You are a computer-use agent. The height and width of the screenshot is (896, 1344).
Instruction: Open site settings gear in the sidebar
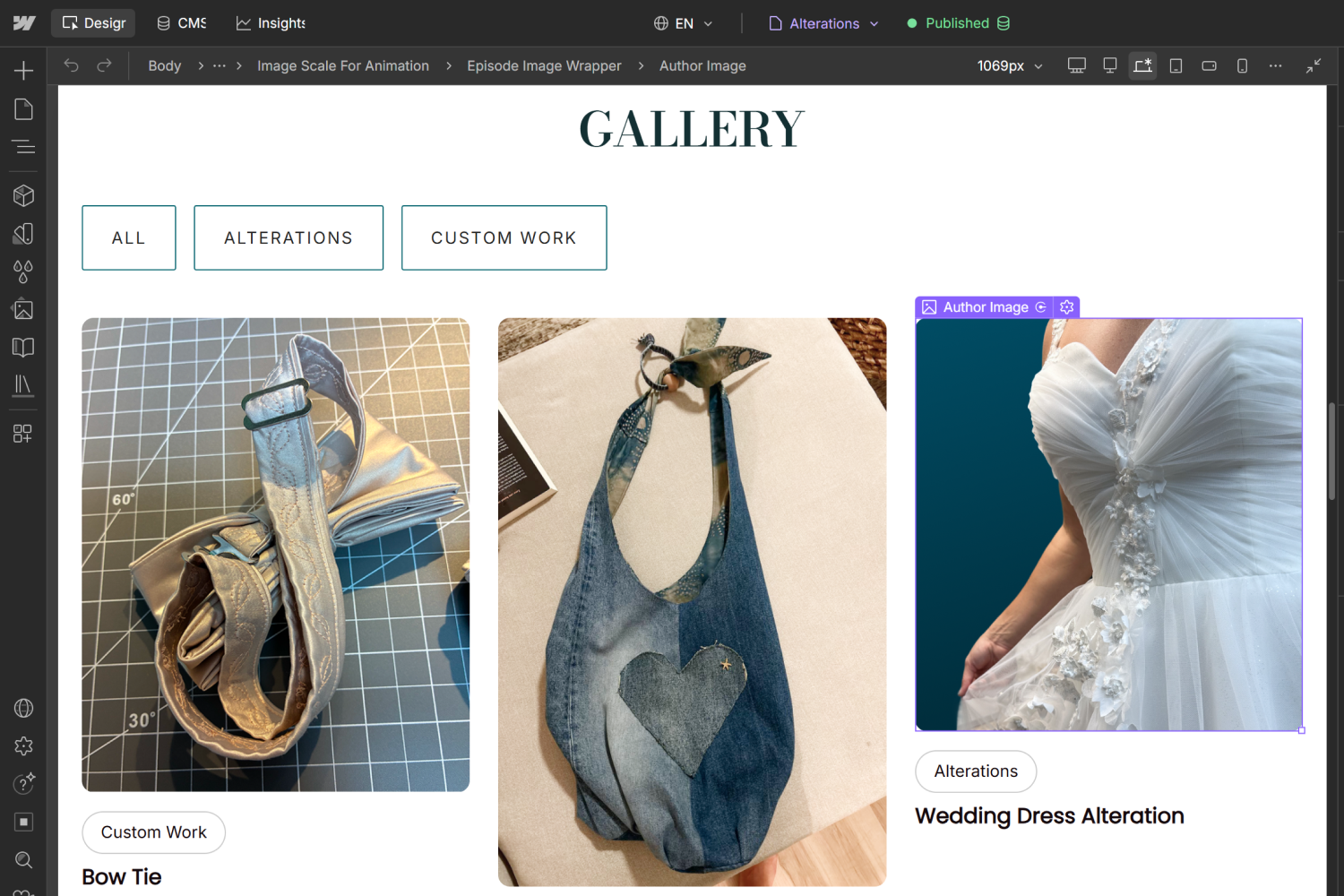pyautogui.click(x=24, y=746)
